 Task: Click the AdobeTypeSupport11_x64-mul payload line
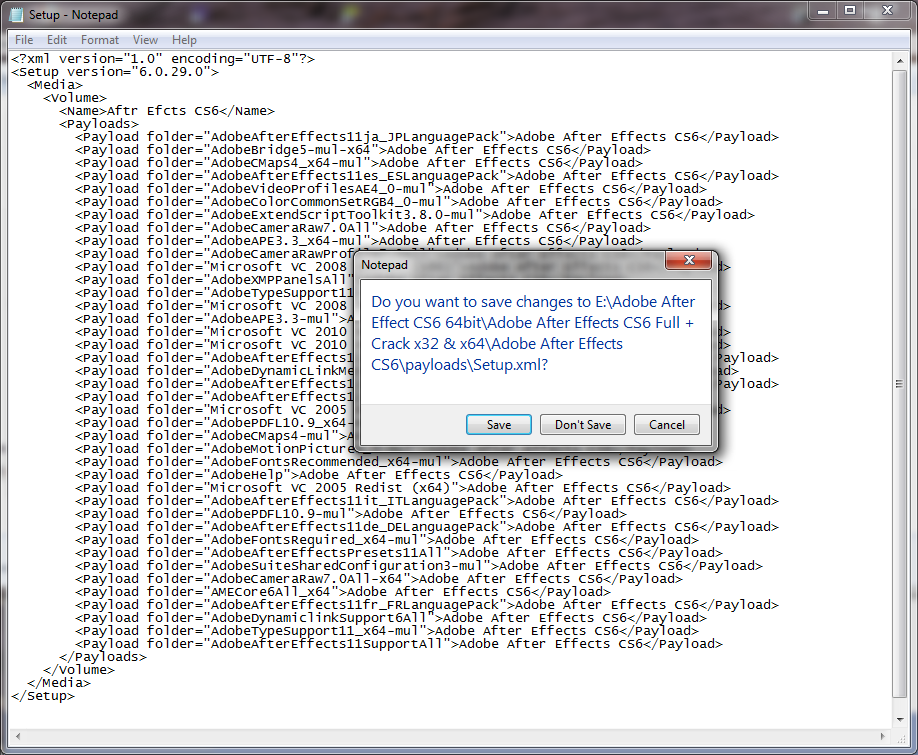(x=387, y=630)
